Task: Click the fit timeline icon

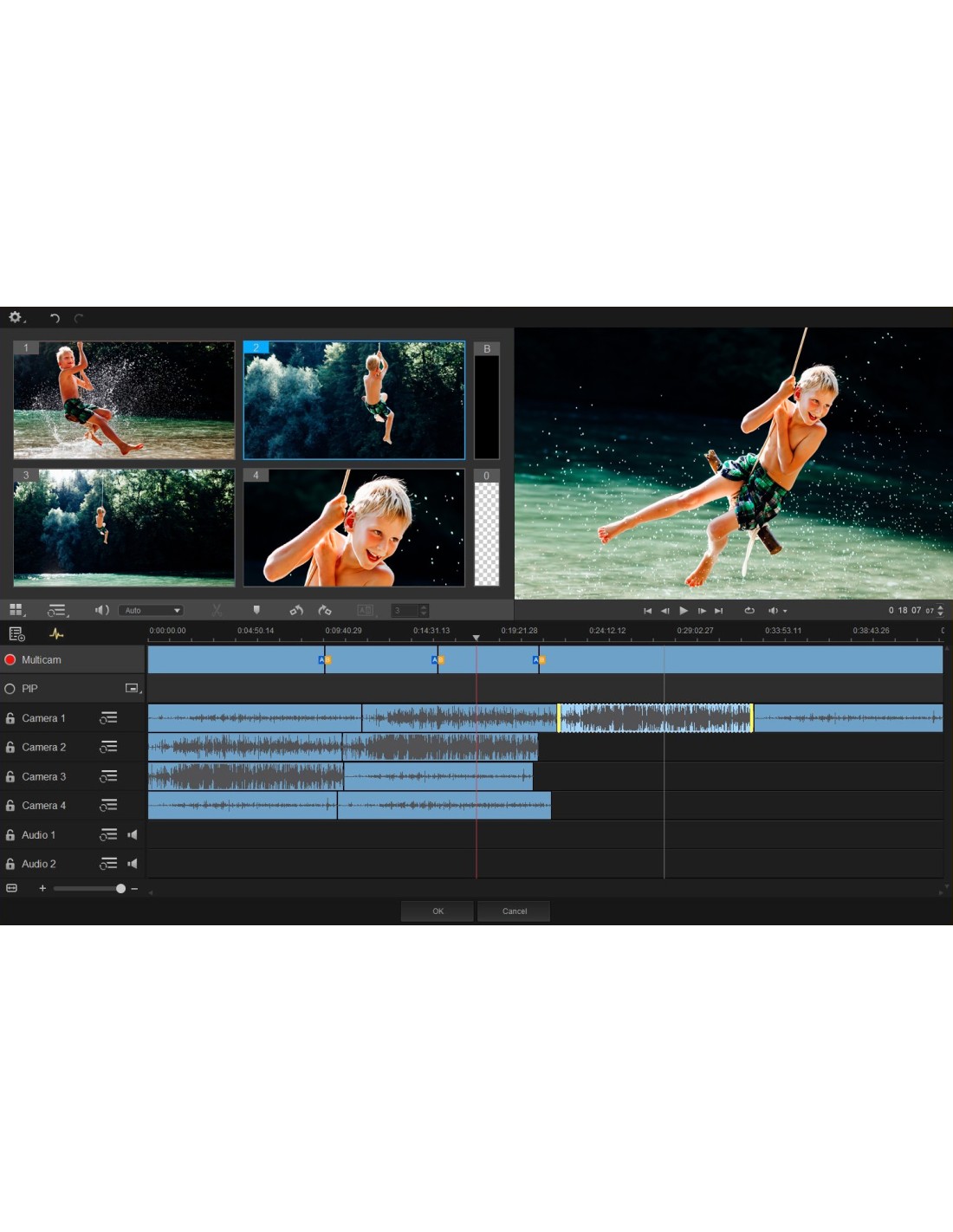Action: click(11, 888)
